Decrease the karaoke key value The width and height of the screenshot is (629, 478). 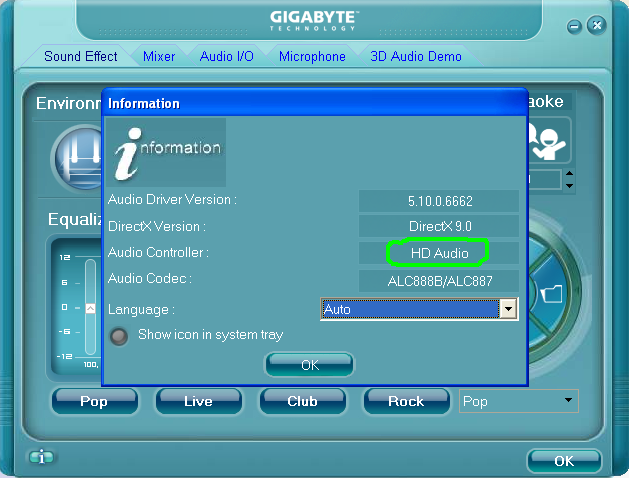(x=569, y=186)
